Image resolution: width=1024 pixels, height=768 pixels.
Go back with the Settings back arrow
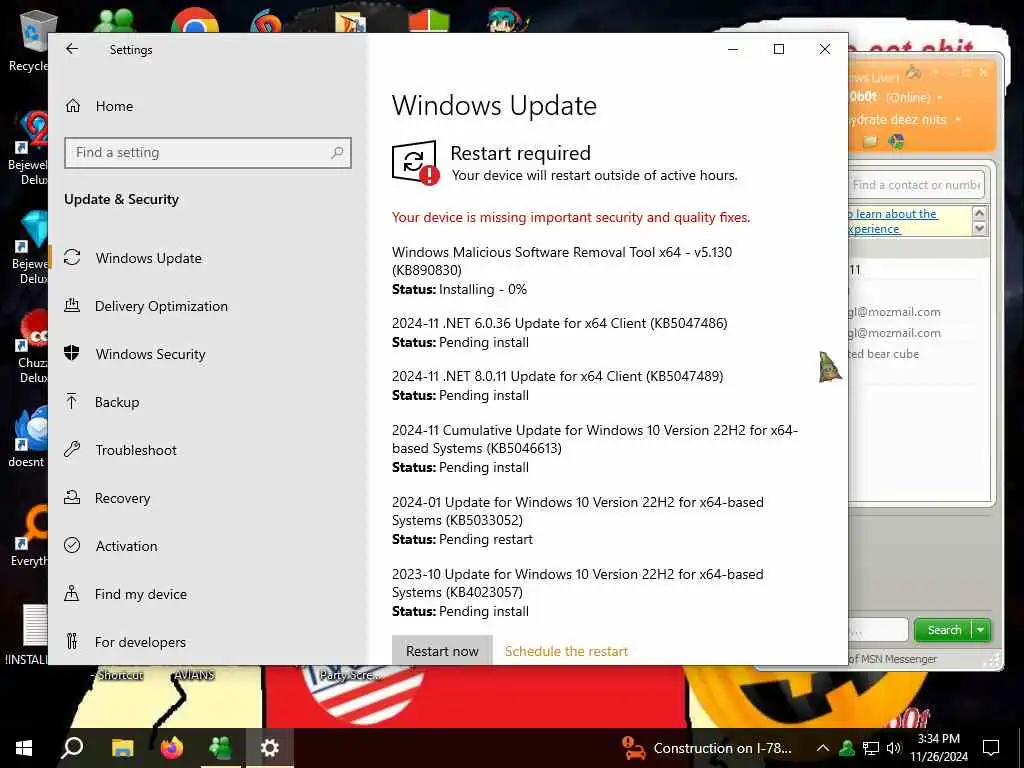pos(72,49)
